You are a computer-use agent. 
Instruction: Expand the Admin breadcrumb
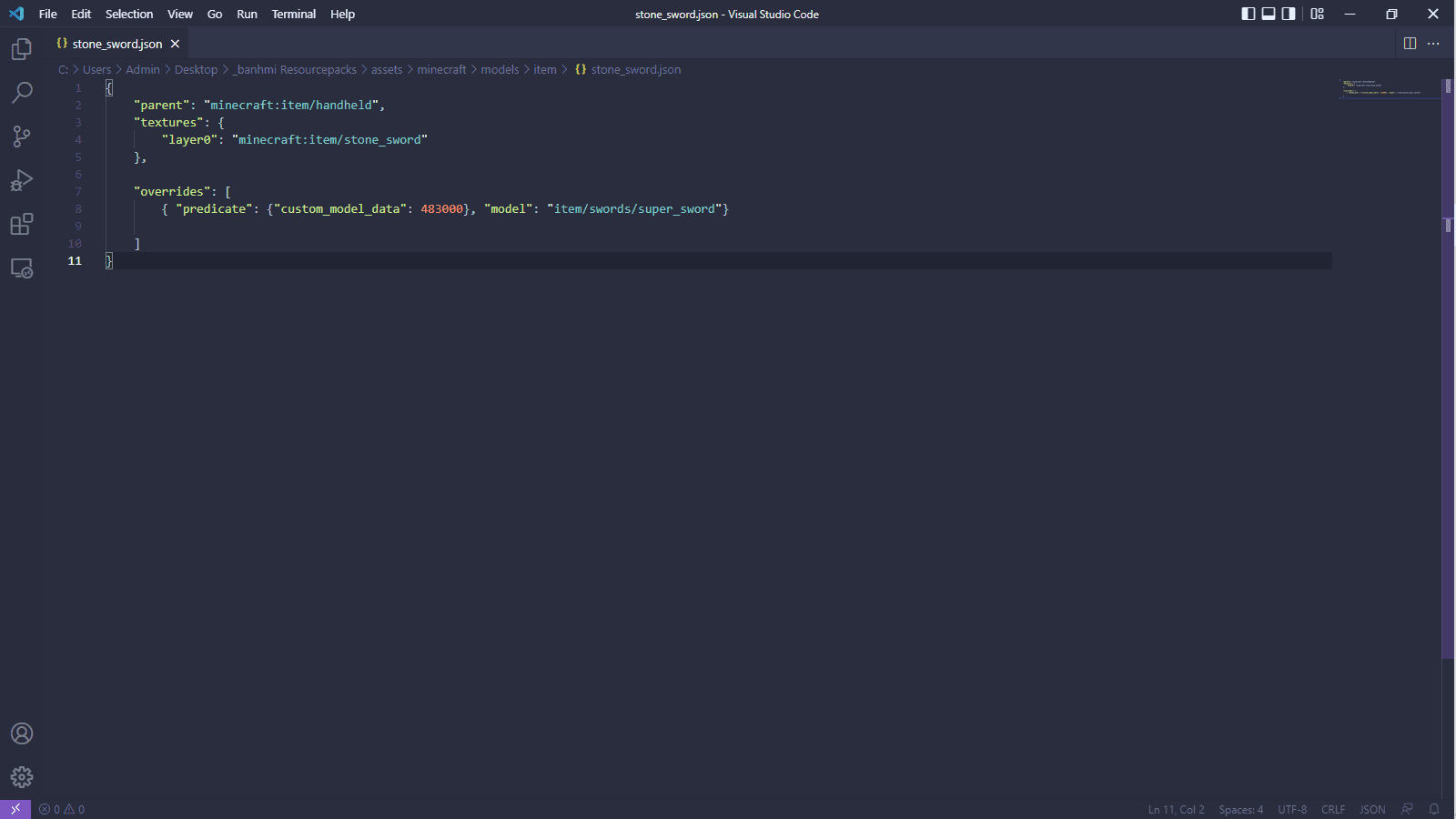coord(143,69)
